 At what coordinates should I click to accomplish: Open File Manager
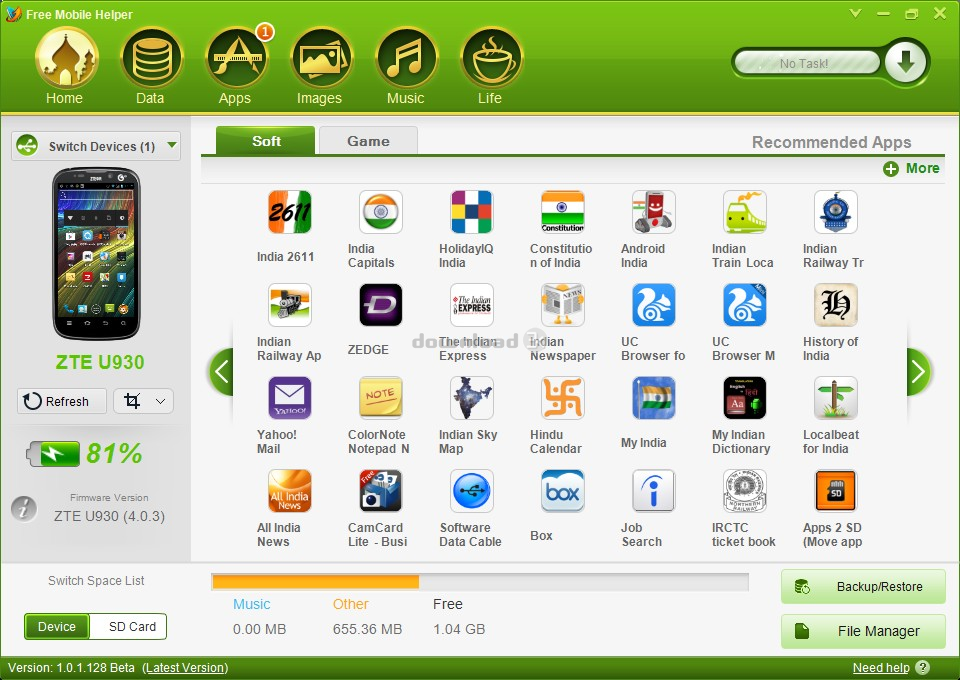[863, 631]
